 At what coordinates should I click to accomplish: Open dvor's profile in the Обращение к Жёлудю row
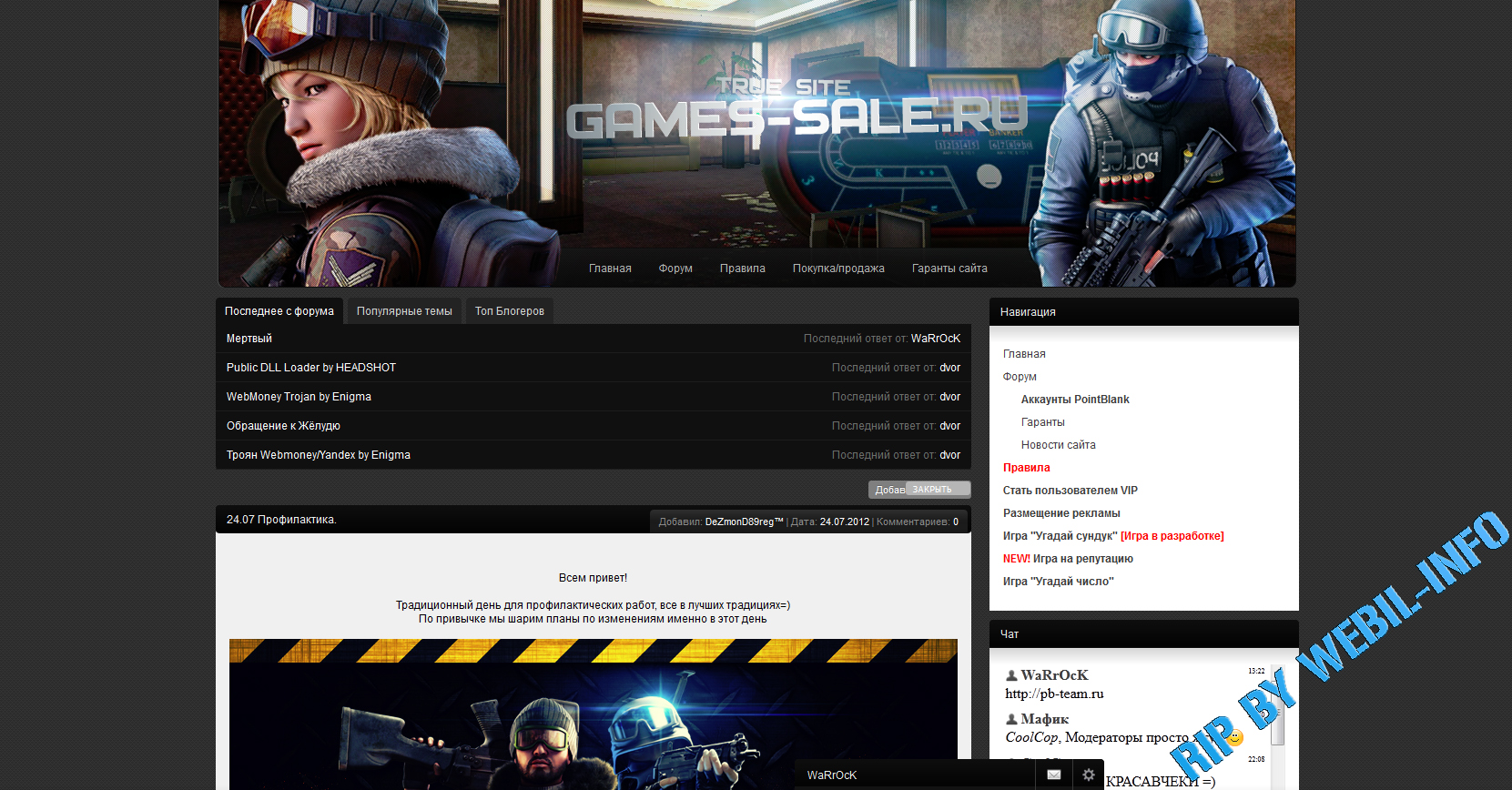tap(950, 426)
